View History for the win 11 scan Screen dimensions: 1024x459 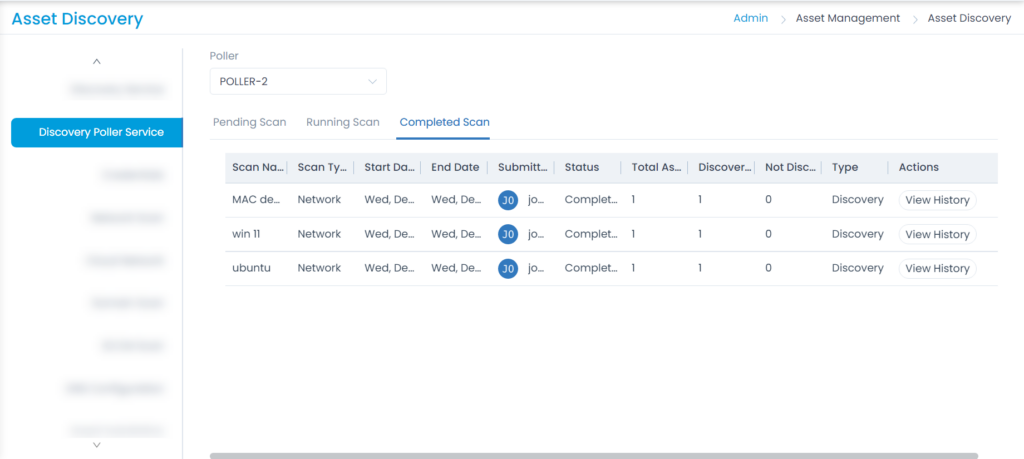937,234
